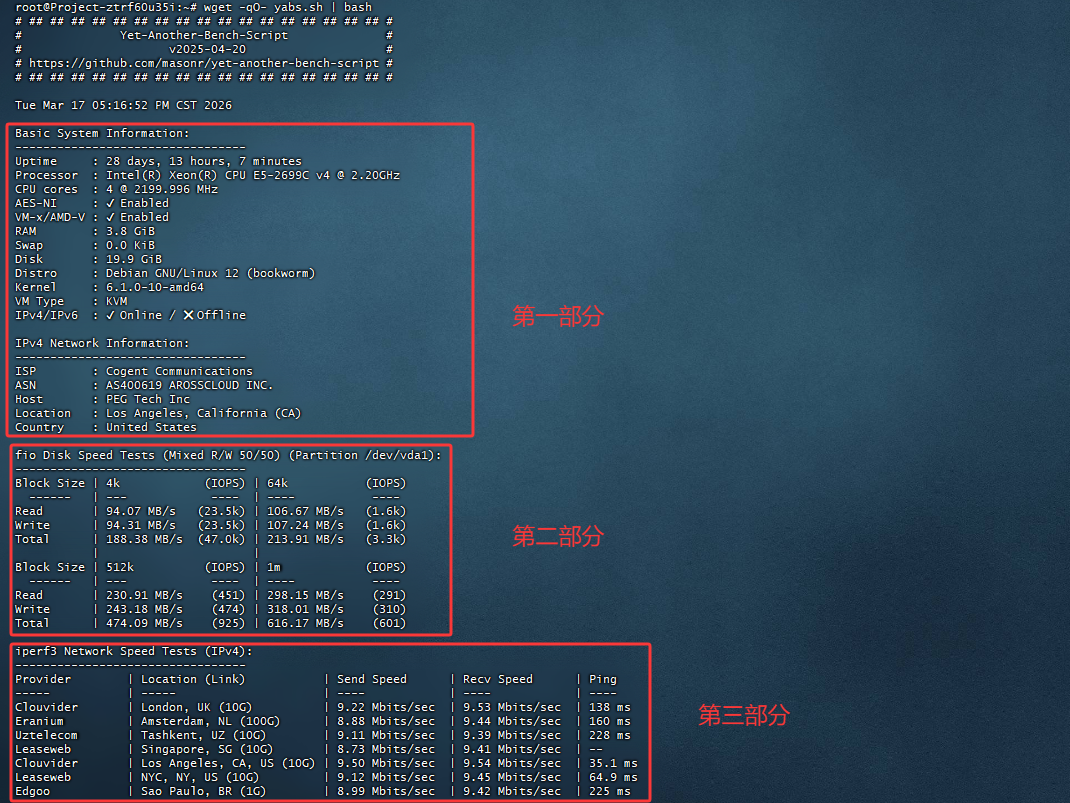Select the AS400619 AROSSCLOUD ASN entry
The width and height of the screenshot is (1070, 803).
pos(189,385)
